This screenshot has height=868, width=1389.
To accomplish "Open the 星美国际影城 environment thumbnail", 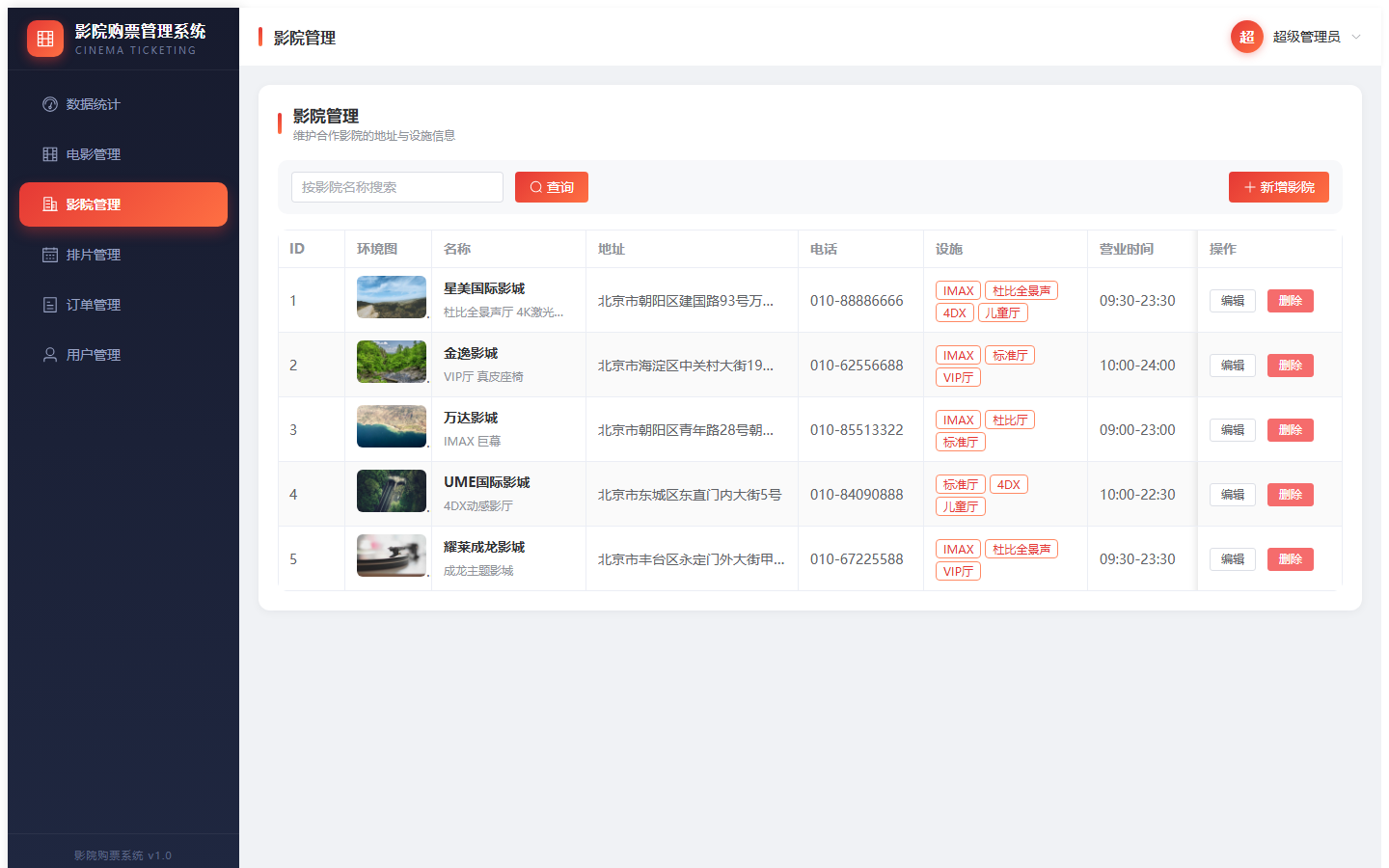I will pyautogui.click(x=392, y=297).
